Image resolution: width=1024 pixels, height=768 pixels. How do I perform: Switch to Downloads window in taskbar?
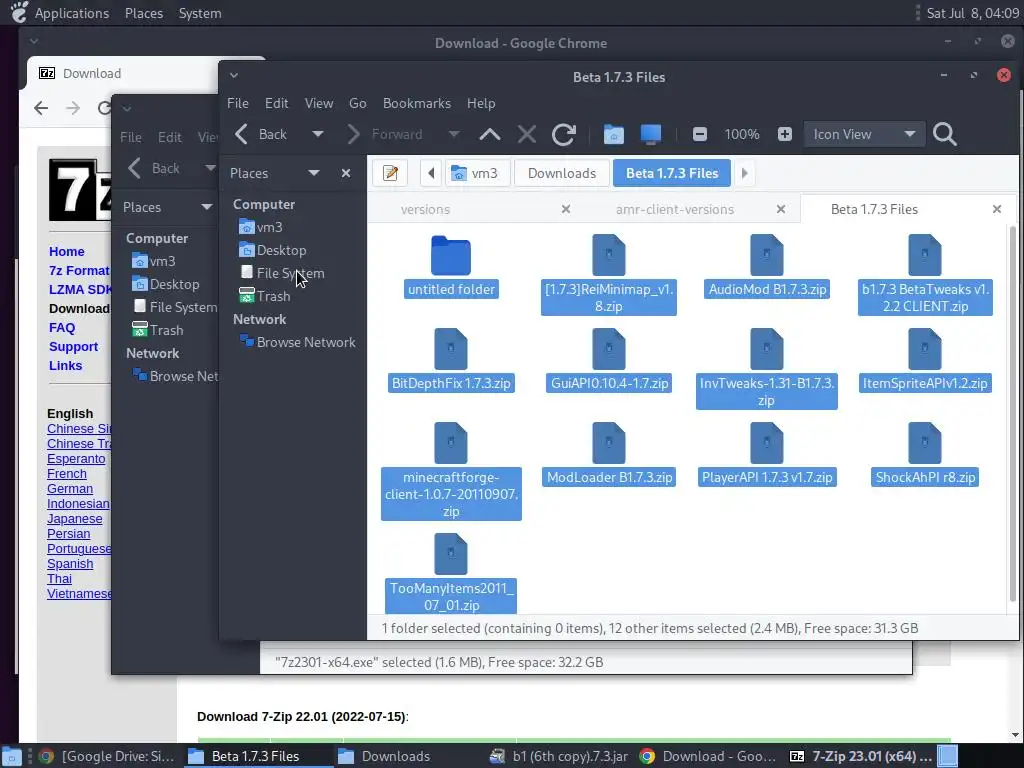coord(384,756)
